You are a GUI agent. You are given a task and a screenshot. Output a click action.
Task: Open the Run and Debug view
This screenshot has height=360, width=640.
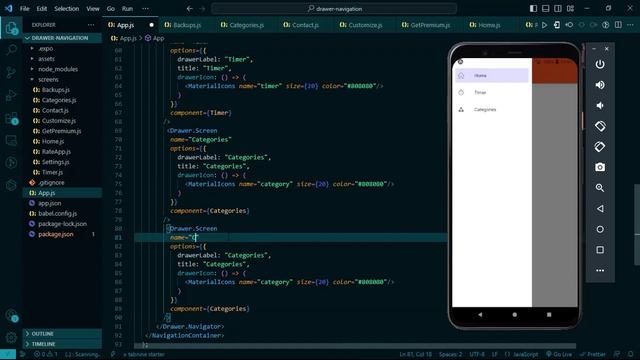click(x=11, y=95)
